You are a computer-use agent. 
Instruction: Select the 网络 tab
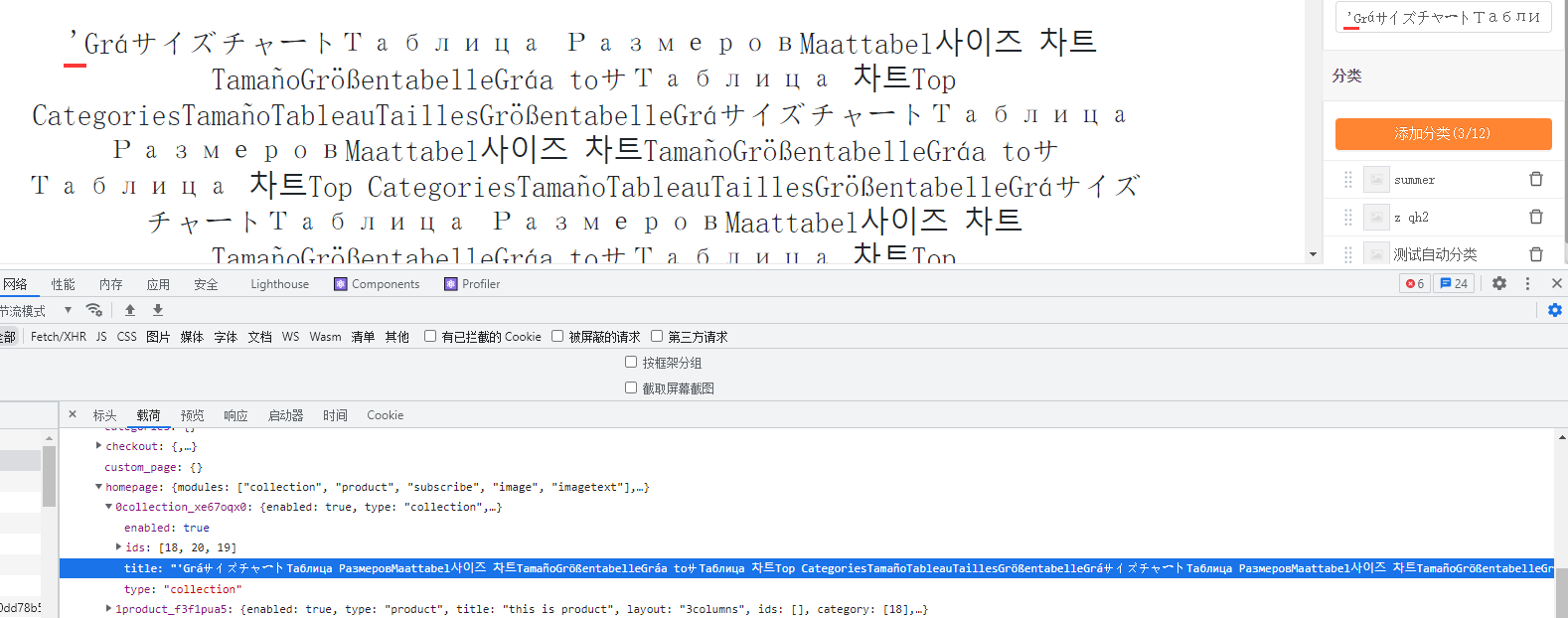pos(15,284)
